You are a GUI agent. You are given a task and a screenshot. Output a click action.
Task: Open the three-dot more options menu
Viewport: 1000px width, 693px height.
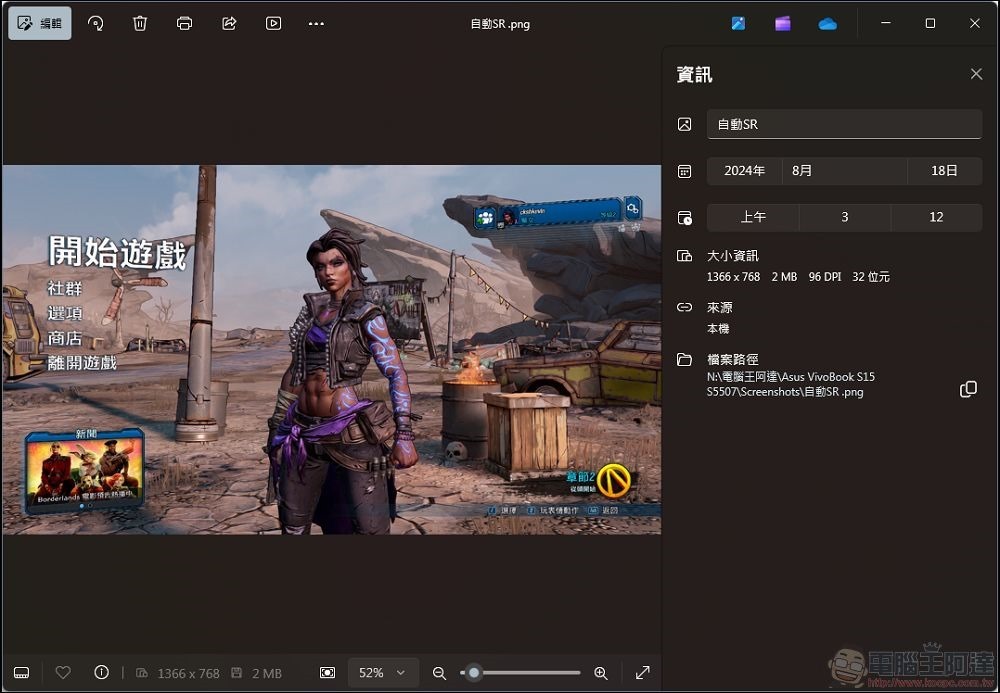316,24
